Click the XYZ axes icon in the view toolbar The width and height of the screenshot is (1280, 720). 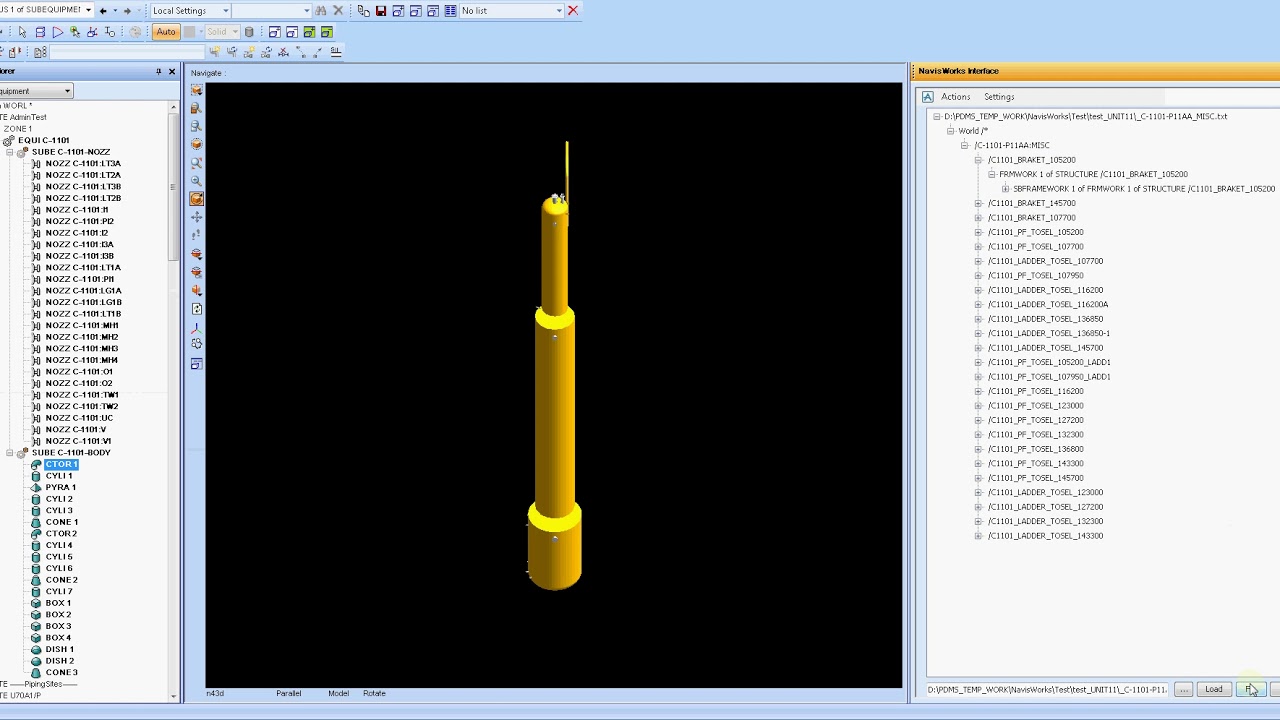coord(196,327)
